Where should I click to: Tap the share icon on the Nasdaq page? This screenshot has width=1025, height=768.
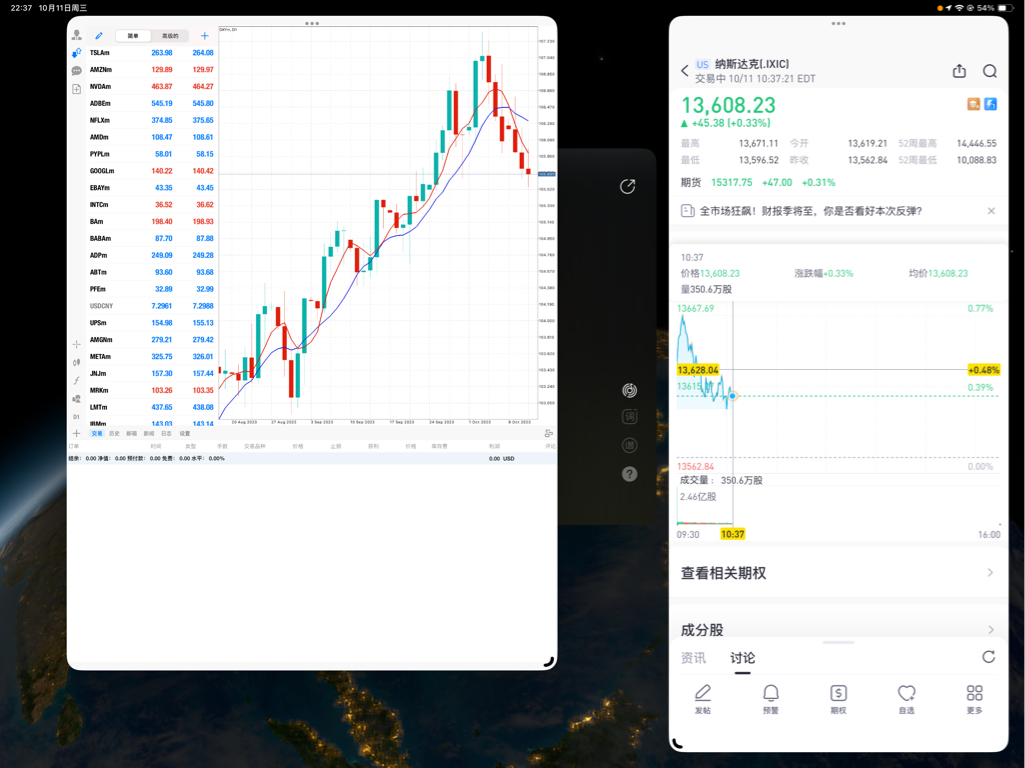click(x=959, y=71)
